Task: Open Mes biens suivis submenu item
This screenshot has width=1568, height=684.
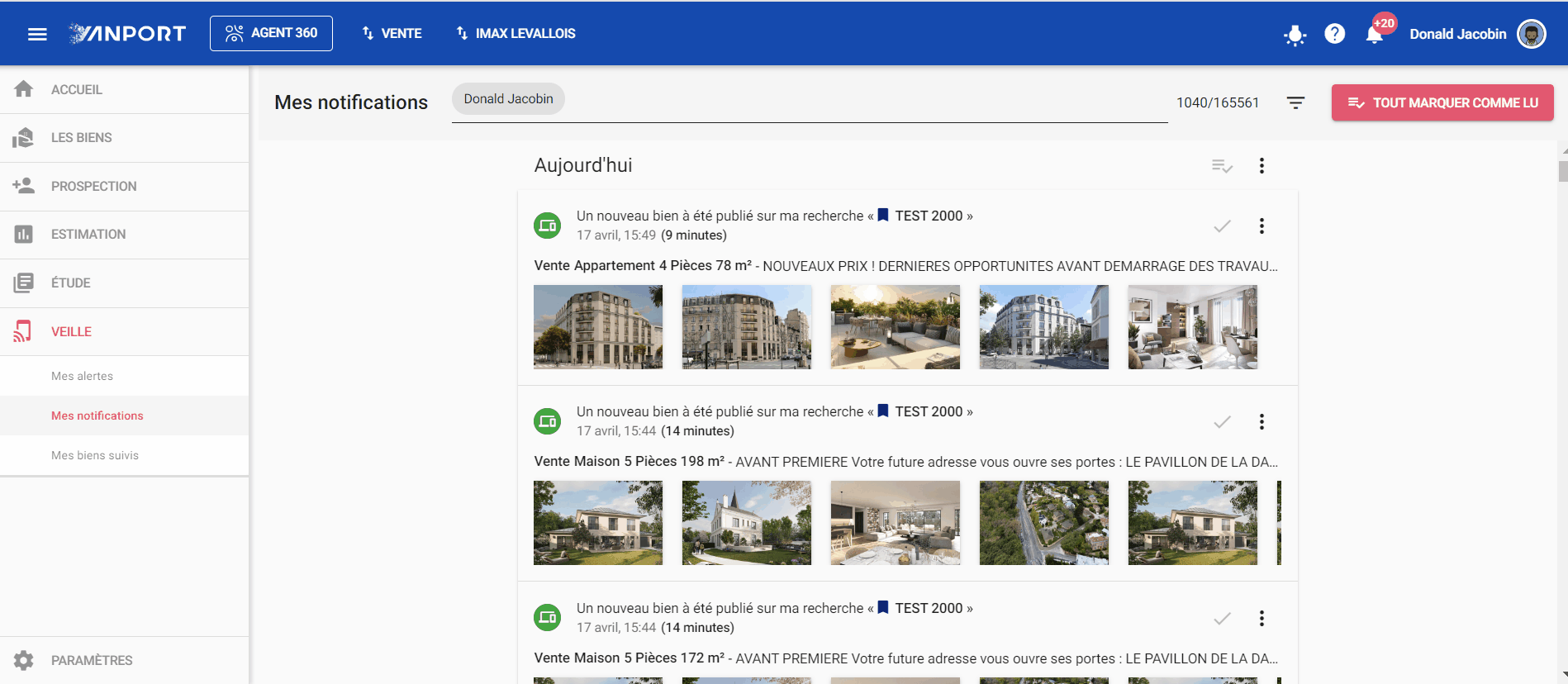Action: [124, 455]
